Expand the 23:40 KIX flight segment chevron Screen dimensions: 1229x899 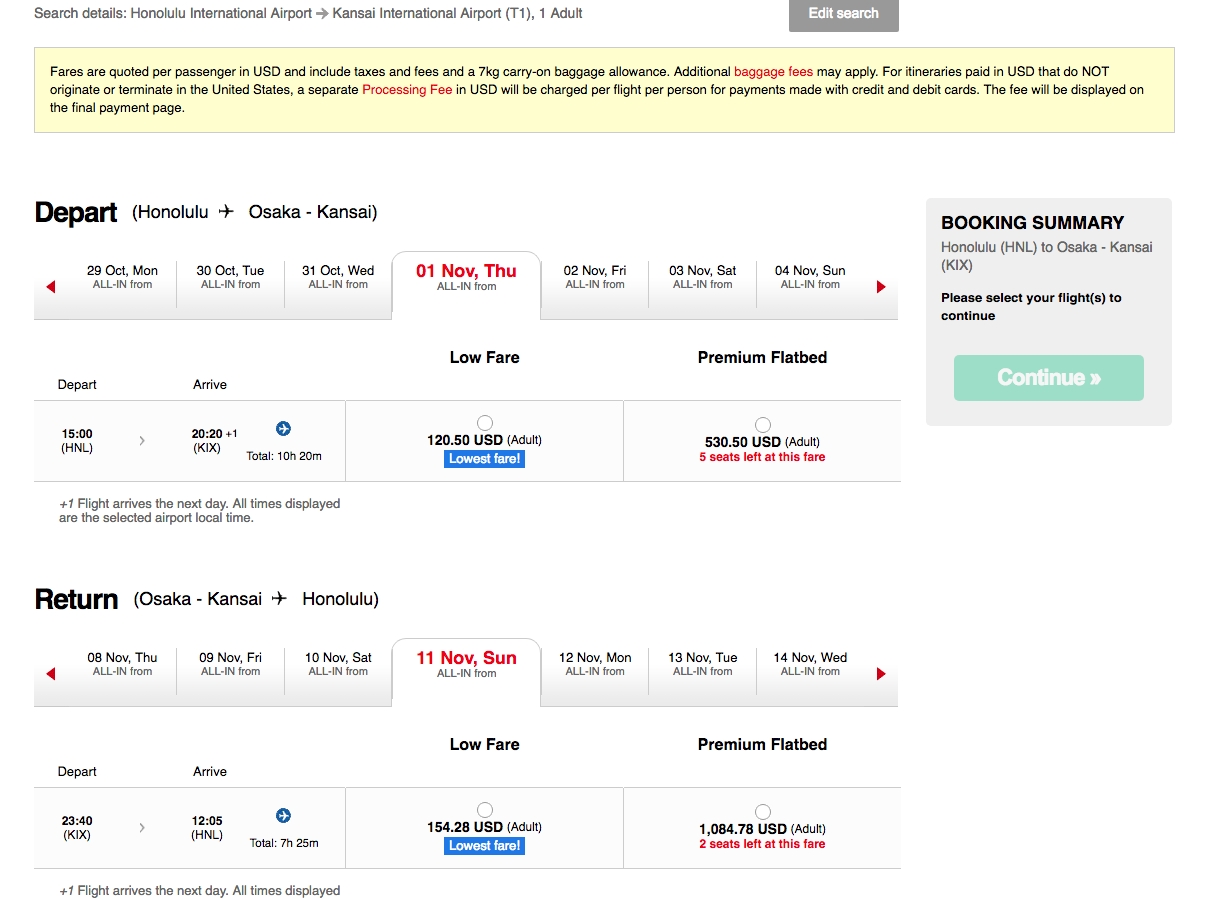pyautogui.click(x=141, y=828)
